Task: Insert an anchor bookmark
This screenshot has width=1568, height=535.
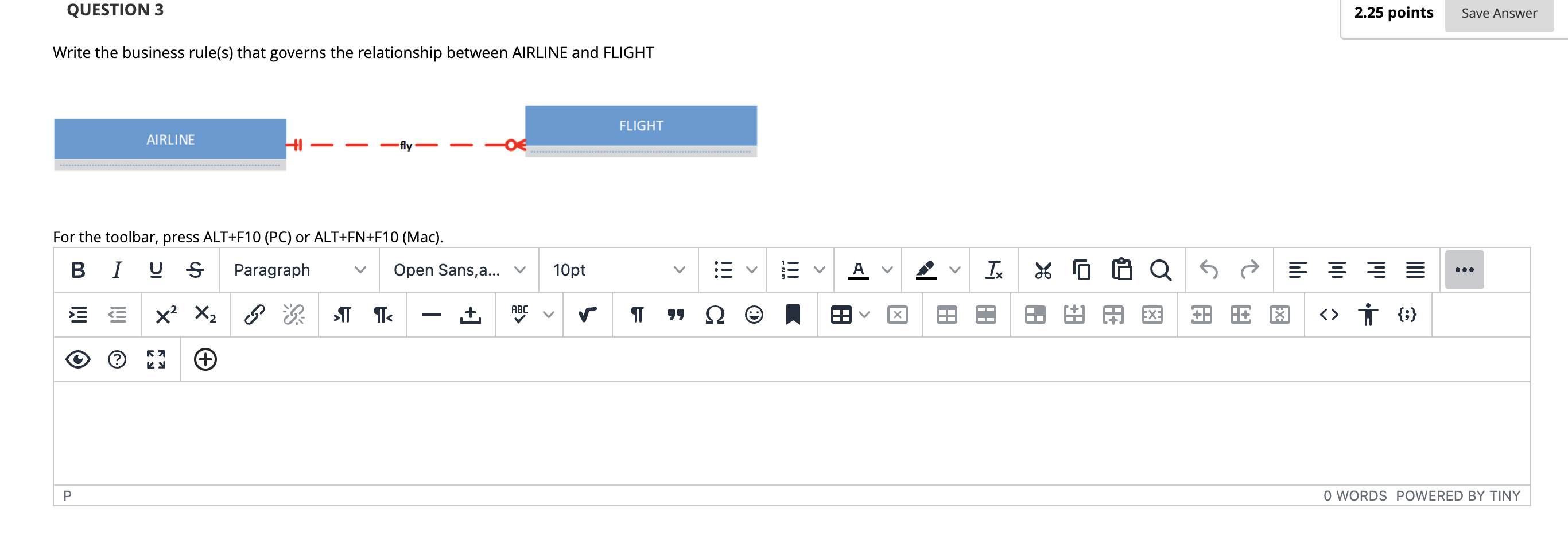Action: pyautogui.click(x=793, y=315)
